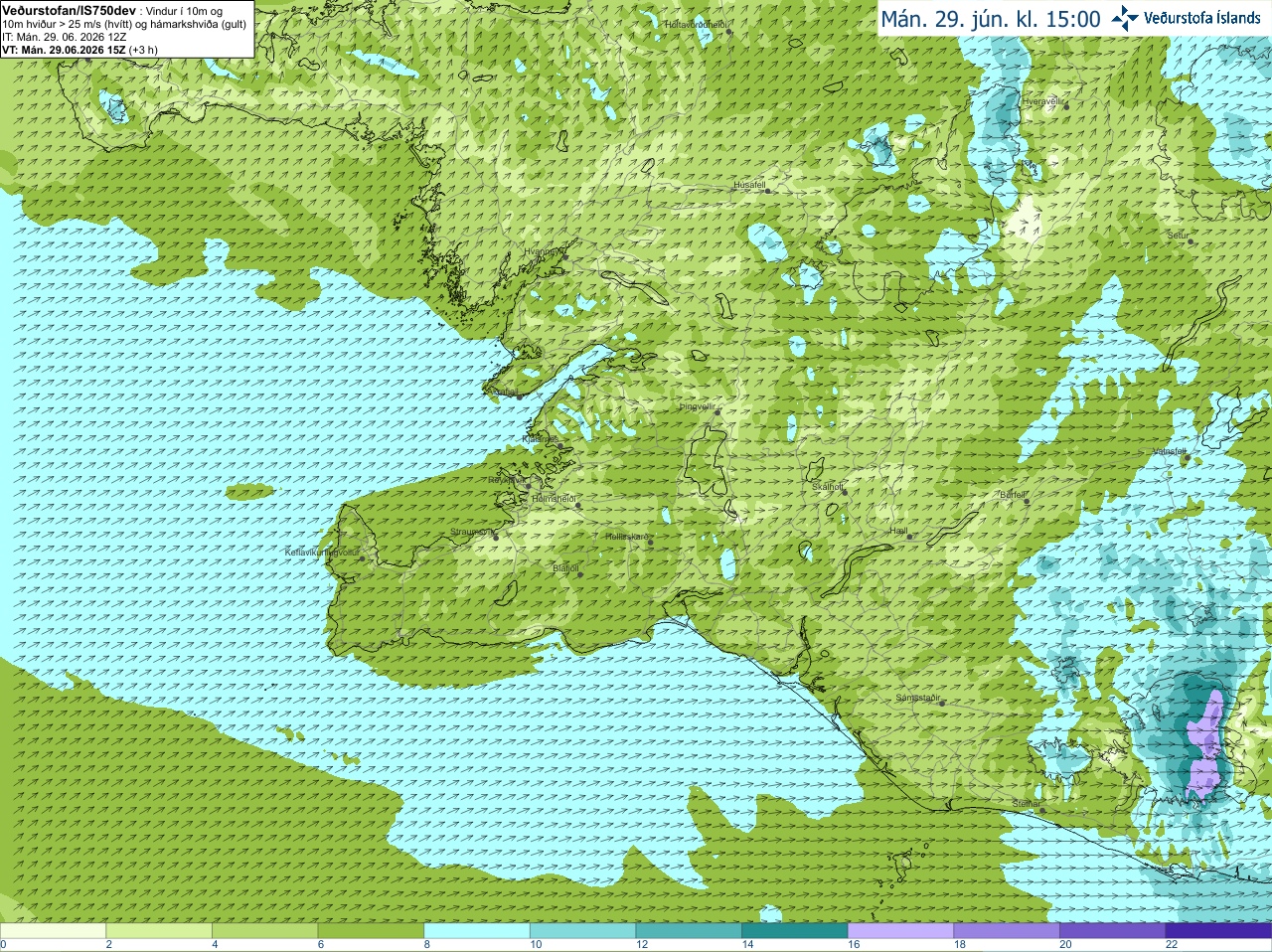
Task: Pick the 8–10 m/s light cyan swatch
Action: pyautogui.click(x=477, y=931)
